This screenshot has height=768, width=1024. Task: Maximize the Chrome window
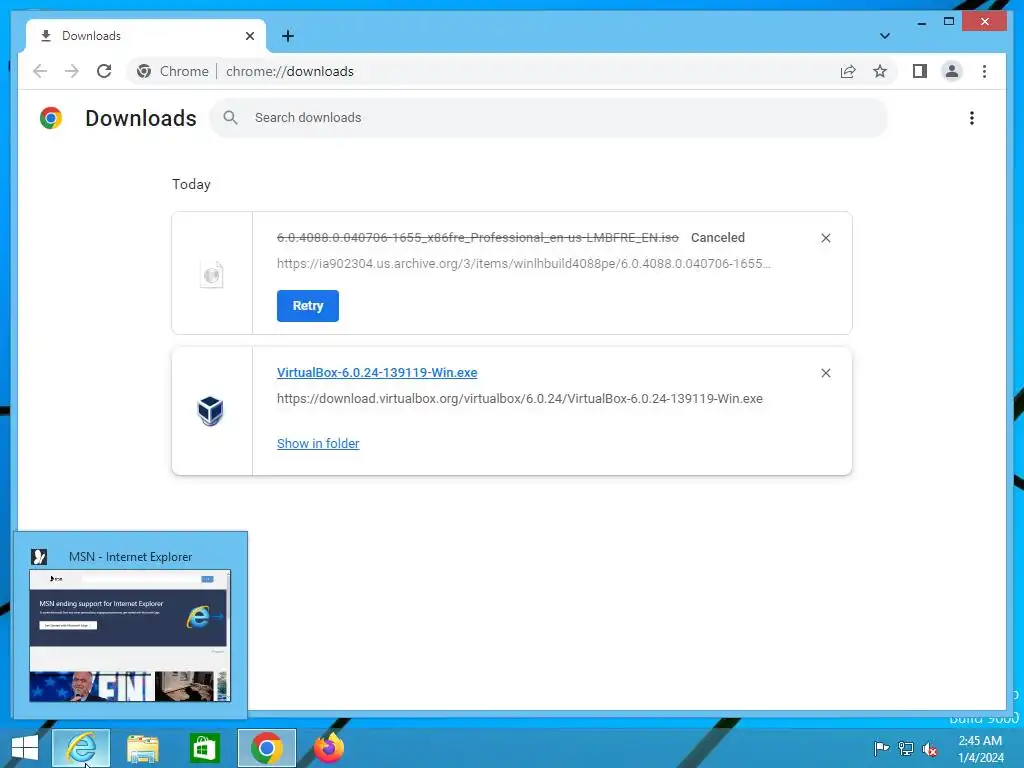click(x=949, y=22)
